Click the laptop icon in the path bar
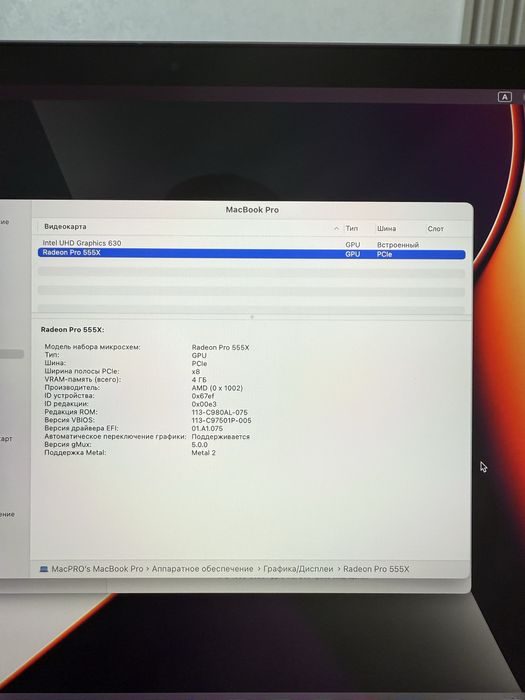The height and width of the screenshot is (700, 525). click(44, 569)
